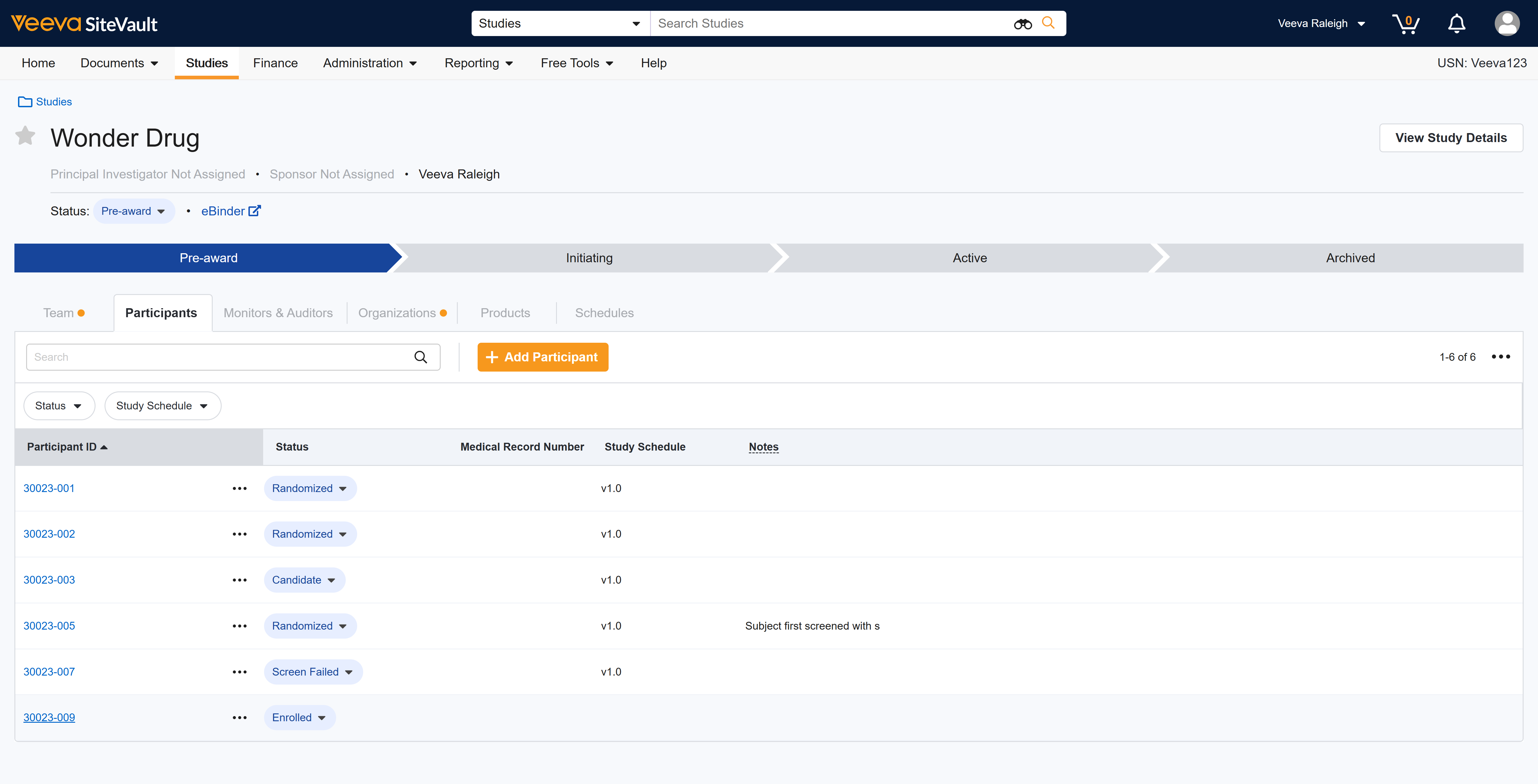Open the notifications bell
This screenshot has height=784, width=1538.
pos(1456,24)
